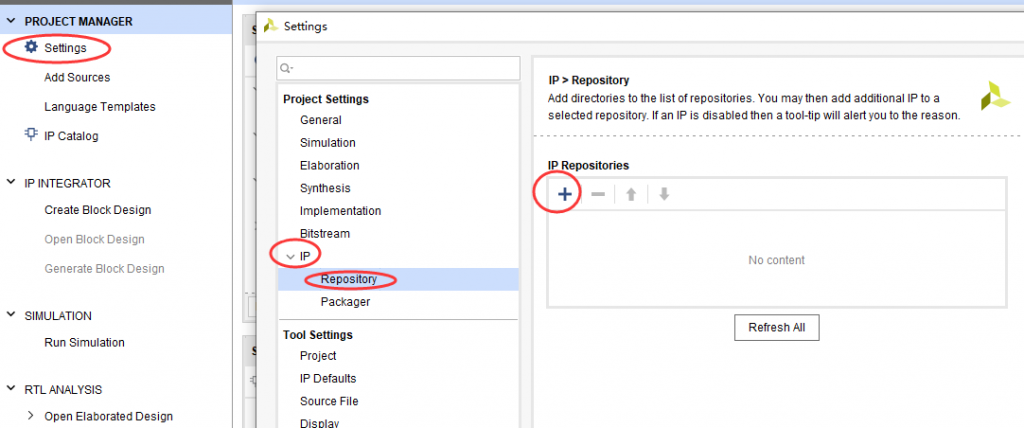Viewport: 1024px width, 428px height.
Task: Click Open Block Design
Action: tap(95, 239)
